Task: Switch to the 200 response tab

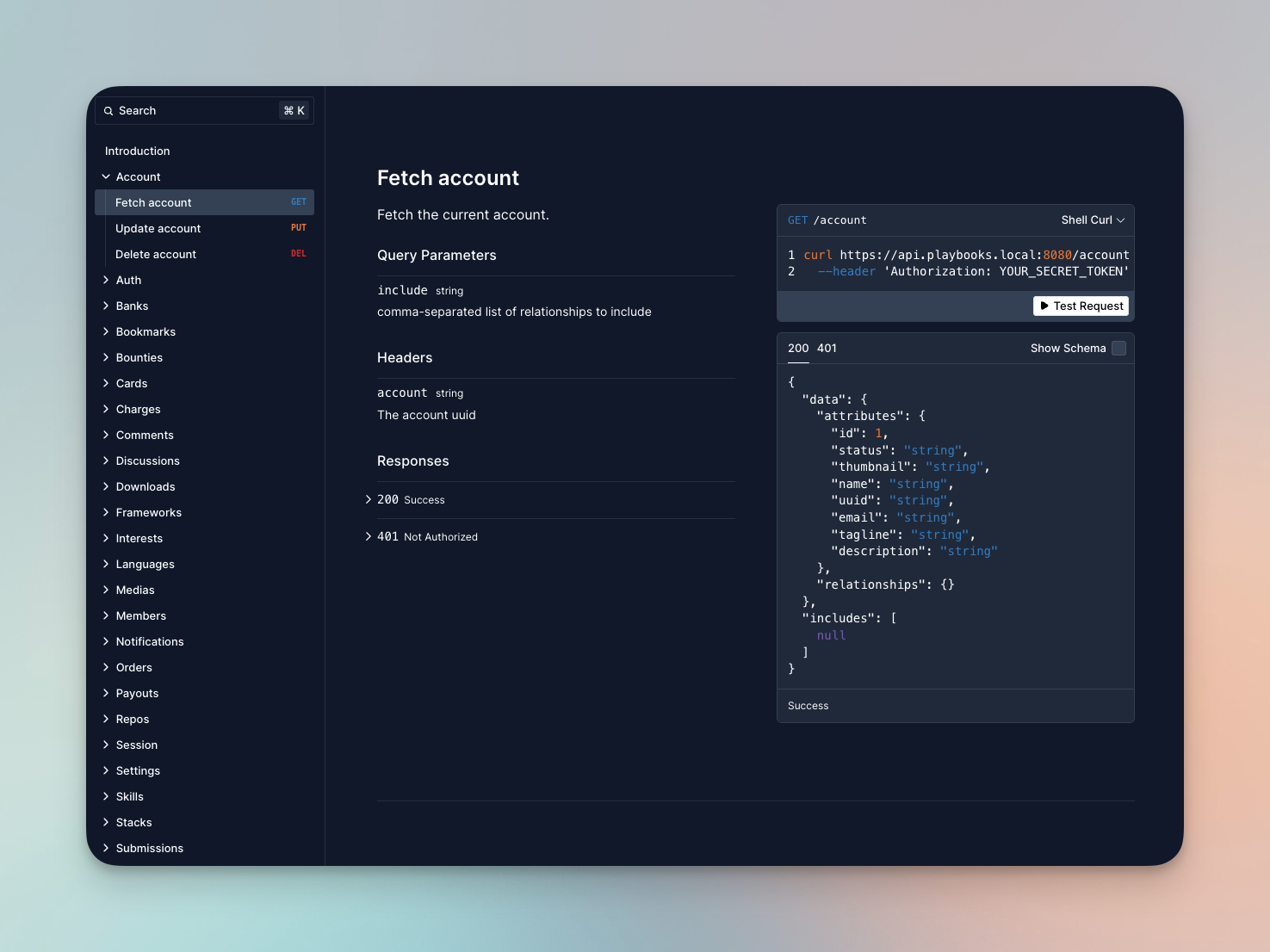Action: [x=798, y=348]
